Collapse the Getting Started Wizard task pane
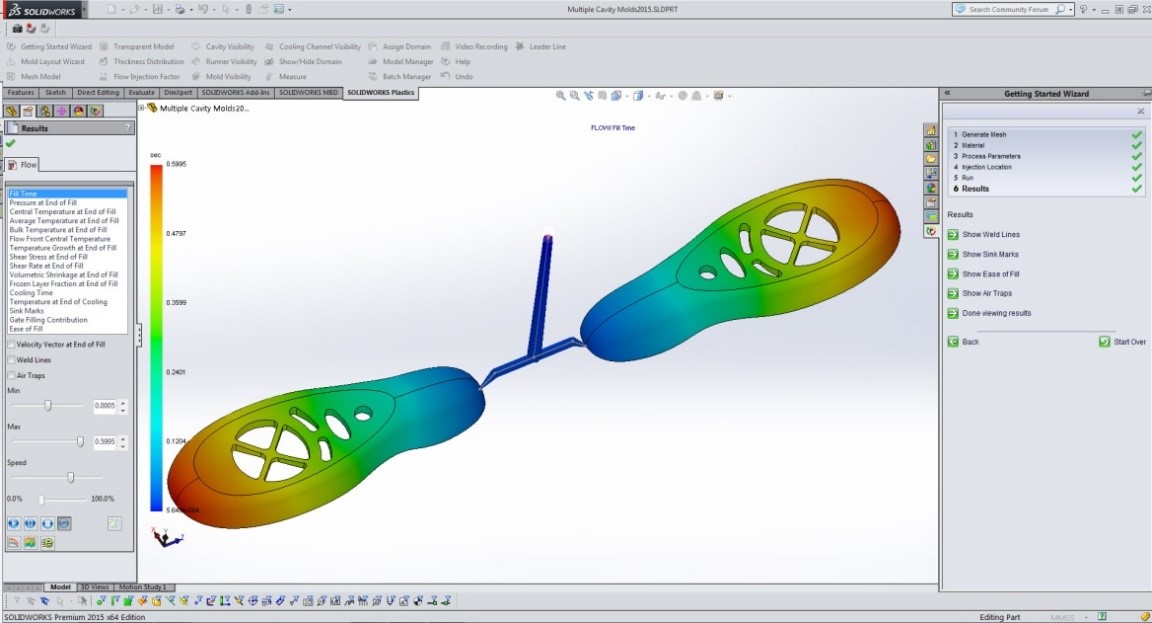 point(948,93)
